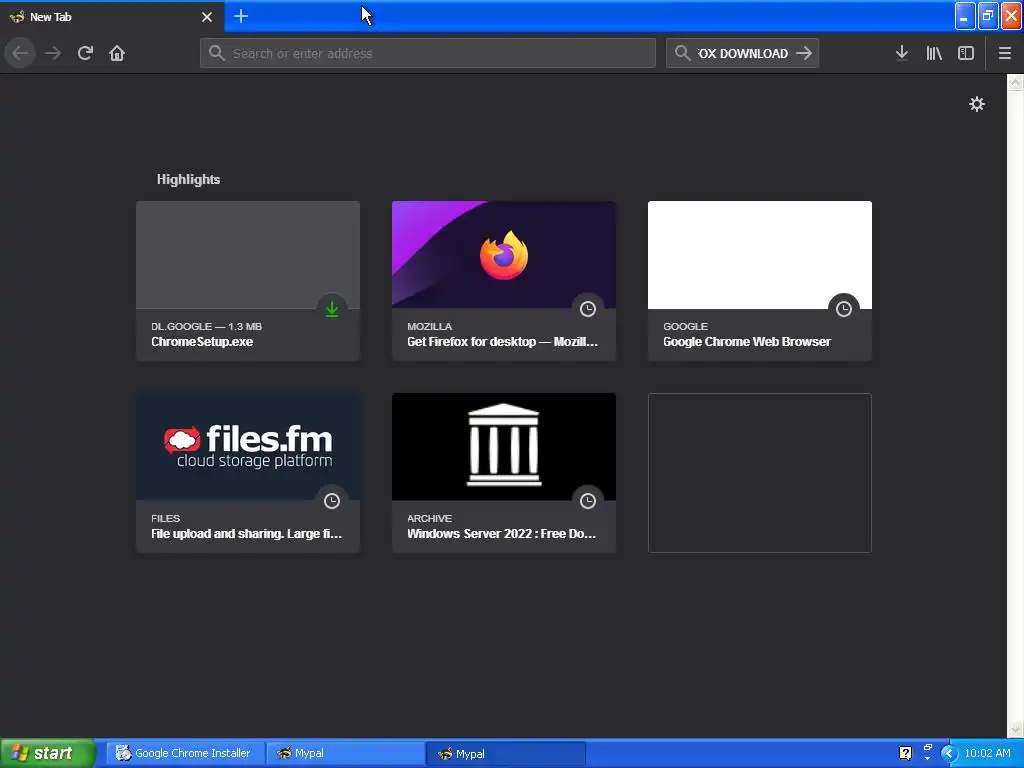Click the search box magnifier icon

[682, 53]
